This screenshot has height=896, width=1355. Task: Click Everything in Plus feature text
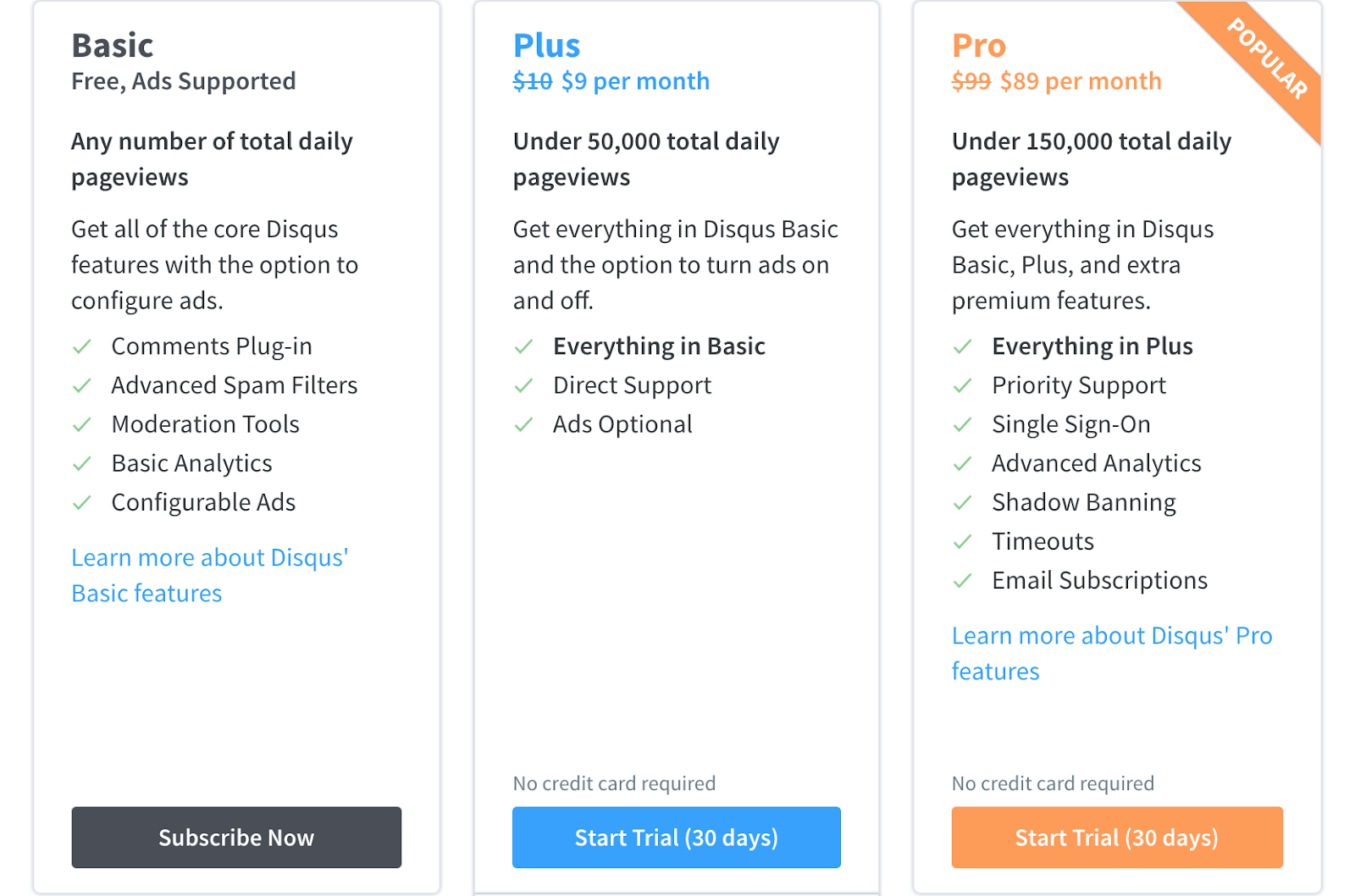pyautogui.click(x=1092, y=346)
